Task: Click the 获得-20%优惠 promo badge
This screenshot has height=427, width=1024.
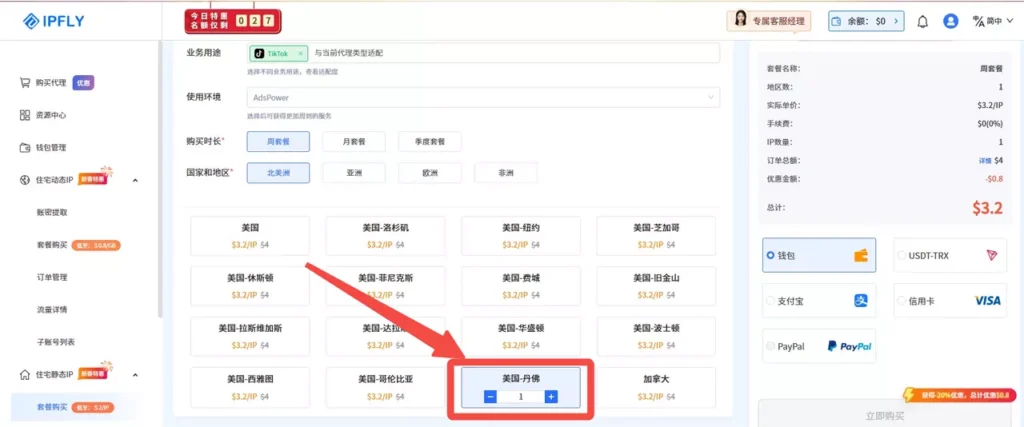Action: pos(959,394)
